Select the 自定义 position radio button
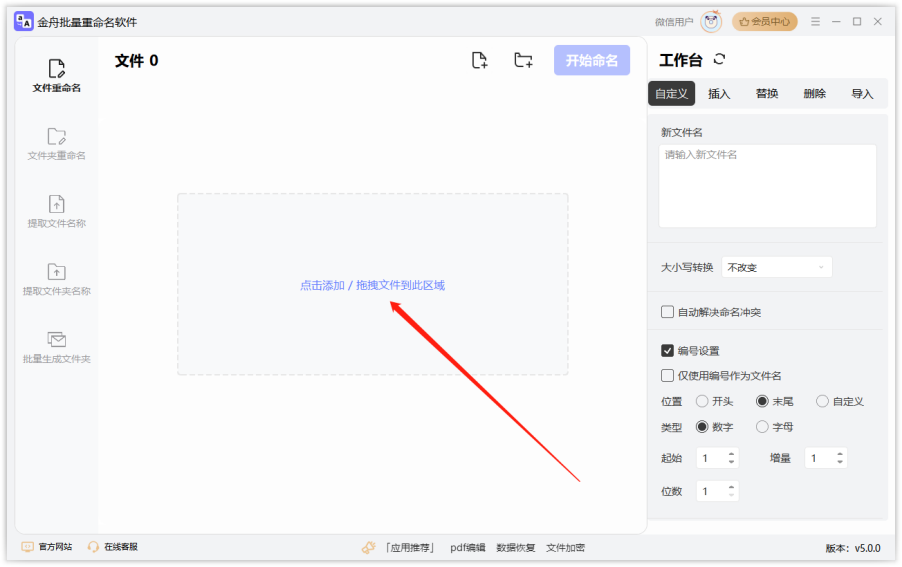This screenshot has width=902, height=567. [x=823, y=401]
